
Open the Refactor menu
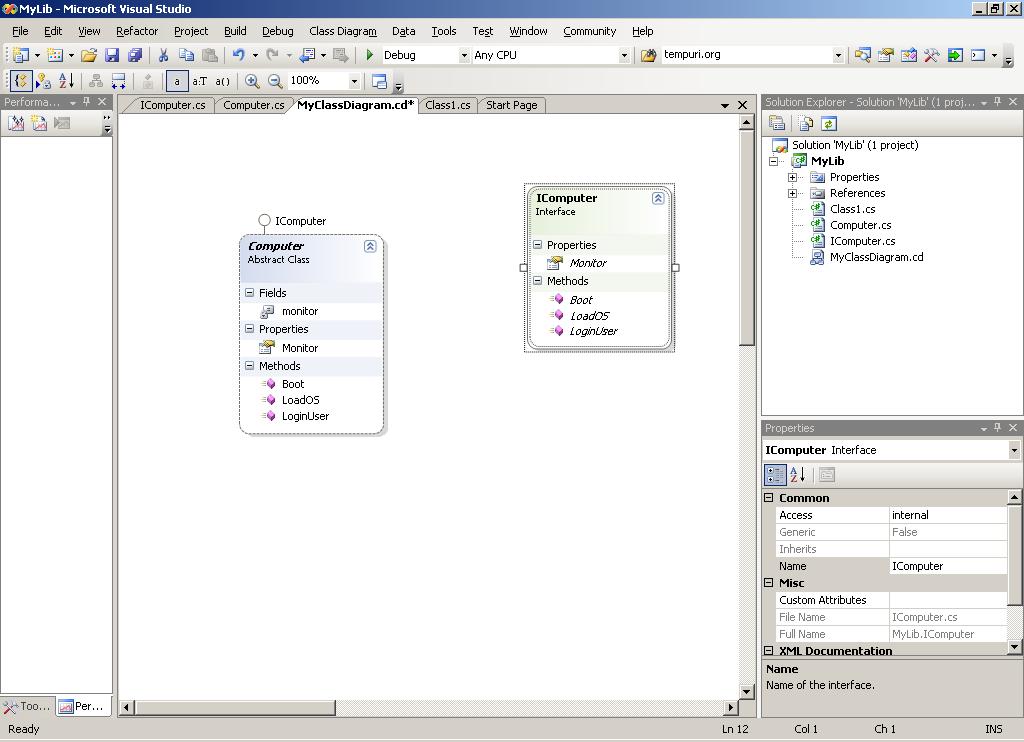(137, 31)
